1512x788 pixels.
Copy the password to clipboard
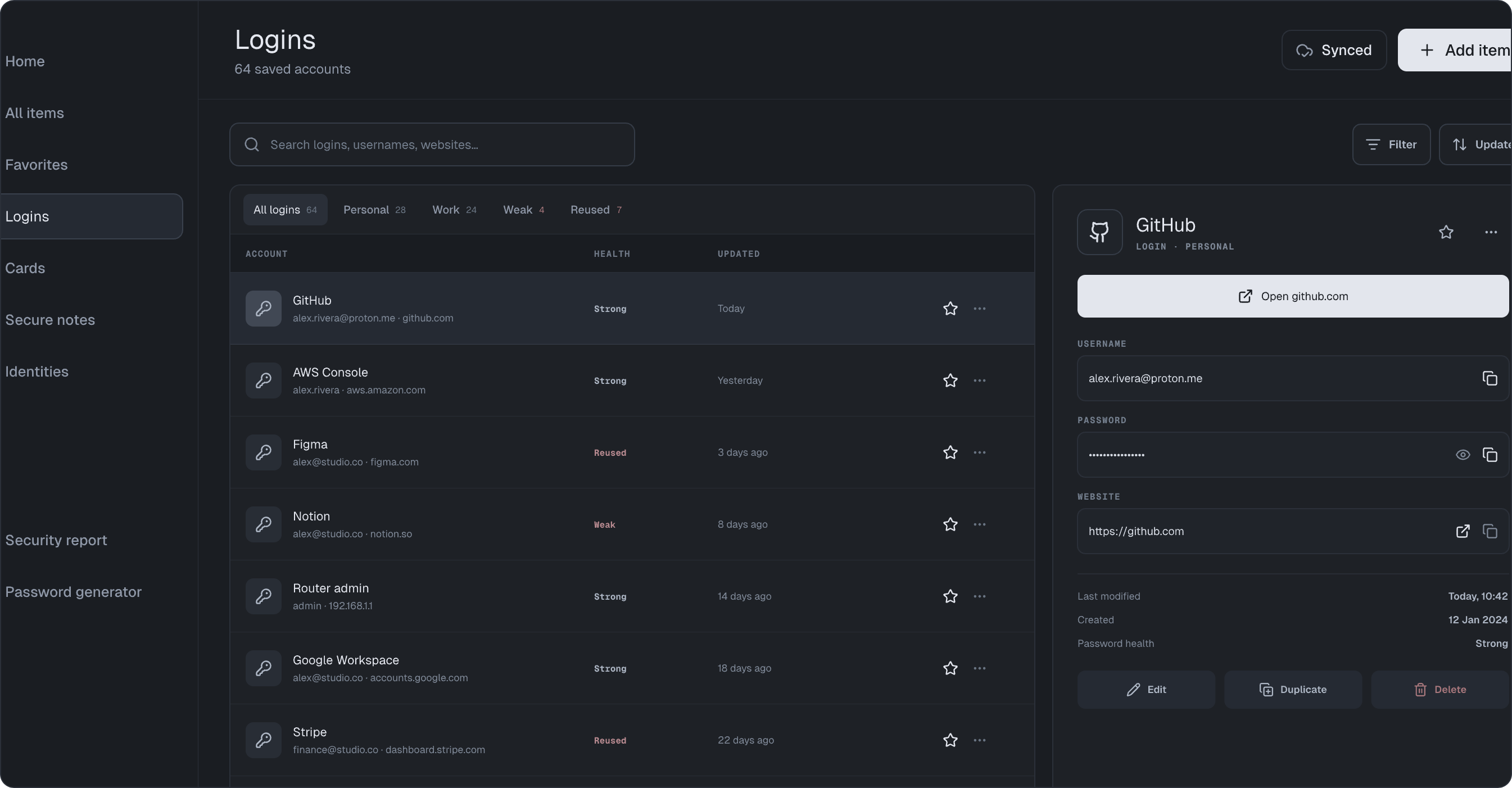(x=1490, y=455)
